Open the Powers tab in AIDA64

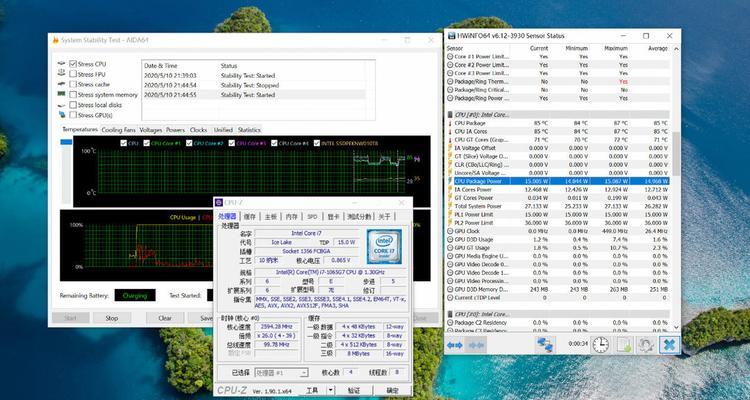(175, 130)
